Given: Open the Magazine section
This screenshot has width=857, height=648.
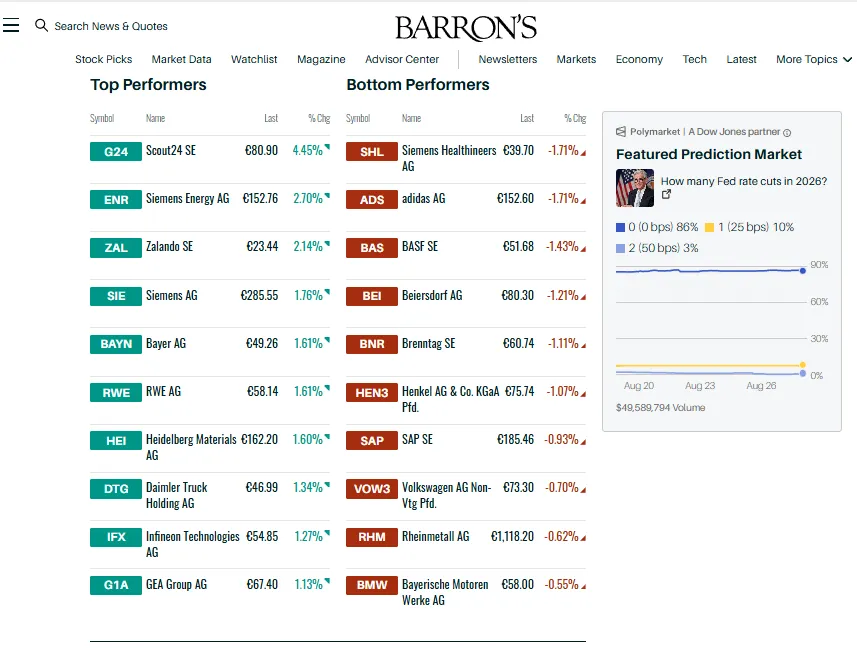Looking at the screenshot, I should click(x=321, y=59).
